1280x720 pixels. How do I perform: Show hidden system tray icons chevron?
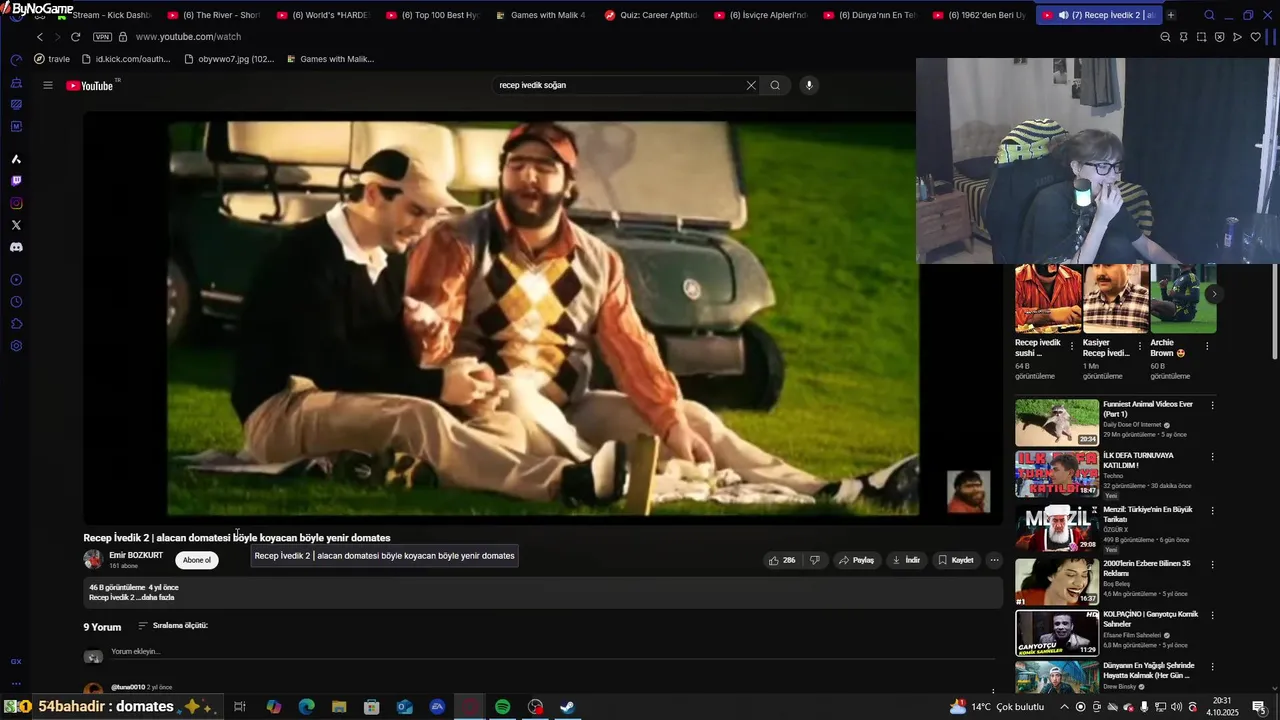click(1064, 707)
